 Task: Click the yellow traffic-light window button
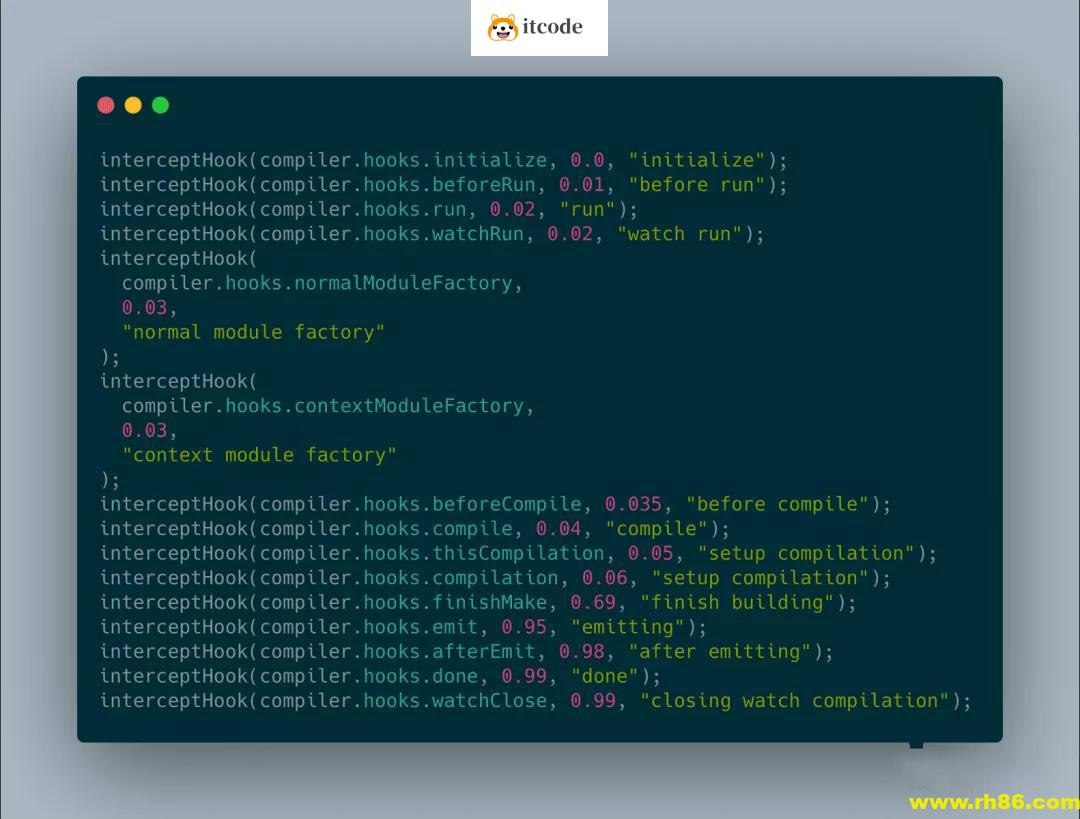(x=133, y=104)
